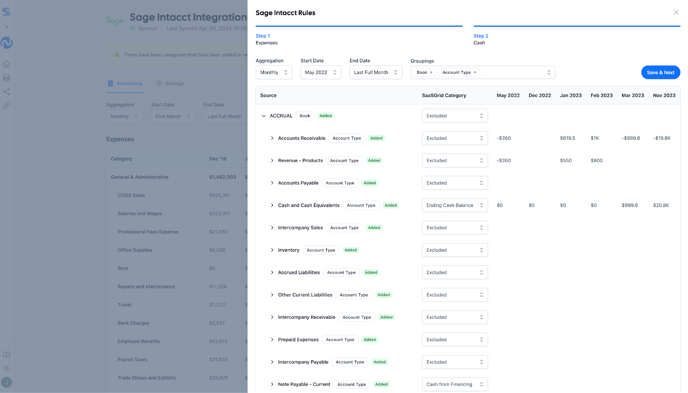Expand the Inventory row
The height and width of the screenshot is (393, 688).
(x=272, y=250)
